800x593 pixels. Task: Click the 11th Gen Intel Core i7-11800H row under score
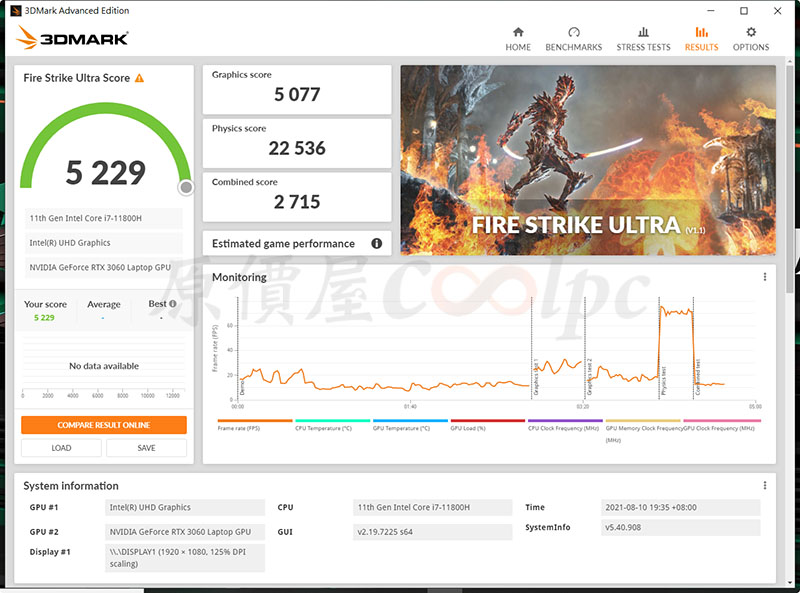tap(103, 218)
